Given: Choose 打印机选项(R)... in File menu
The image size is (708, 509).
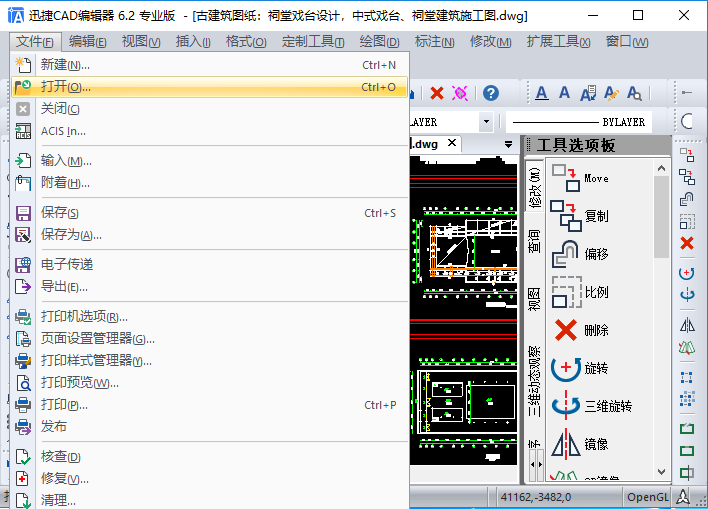Looking at the screenshot, I should [x=210, y=316].
